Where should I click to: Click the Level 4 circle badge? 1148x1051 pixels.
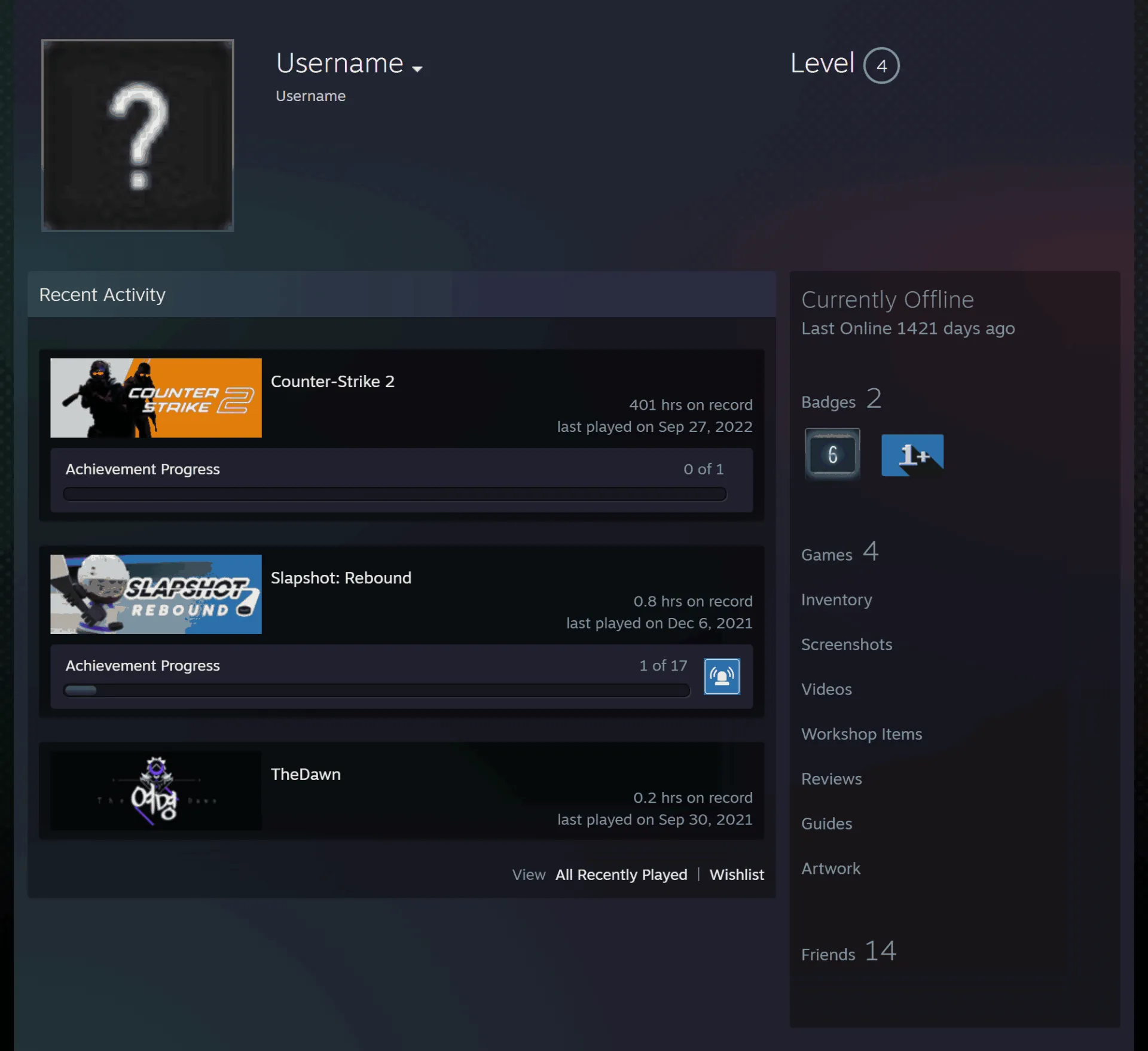[x=881, y=65]
